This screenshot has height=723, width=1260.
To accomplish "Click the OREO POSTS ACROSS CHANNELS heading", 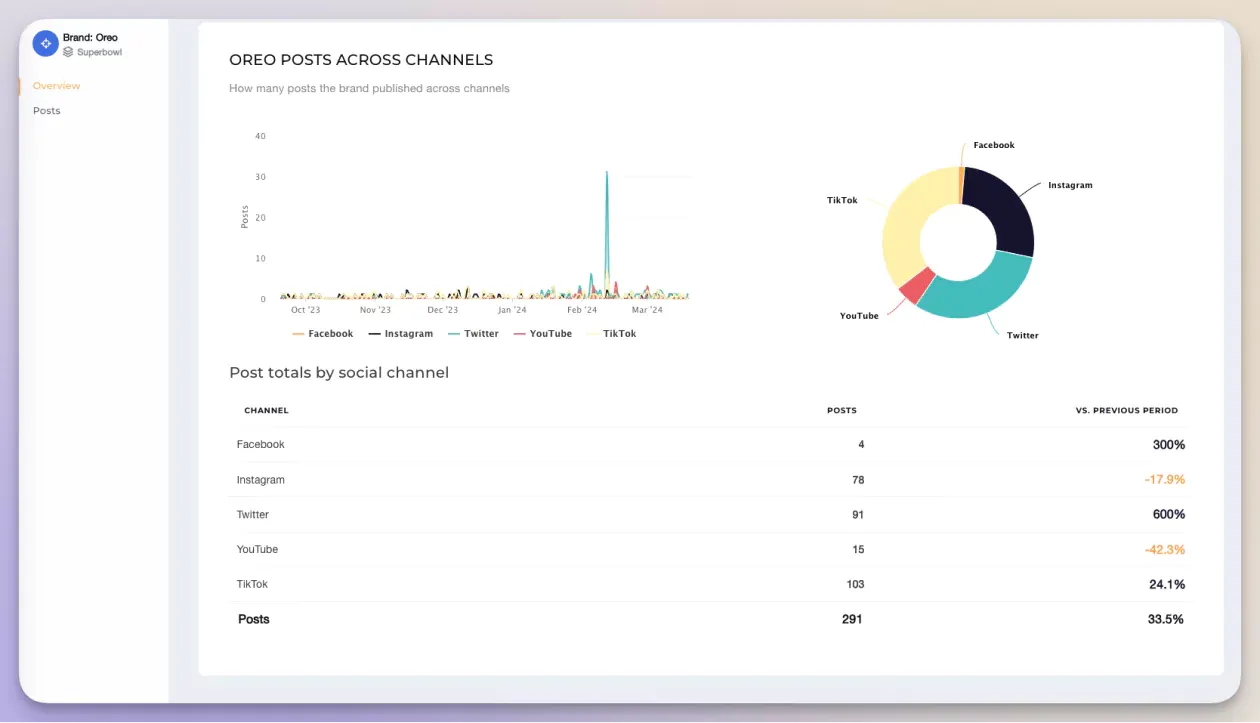I will 361,60.
